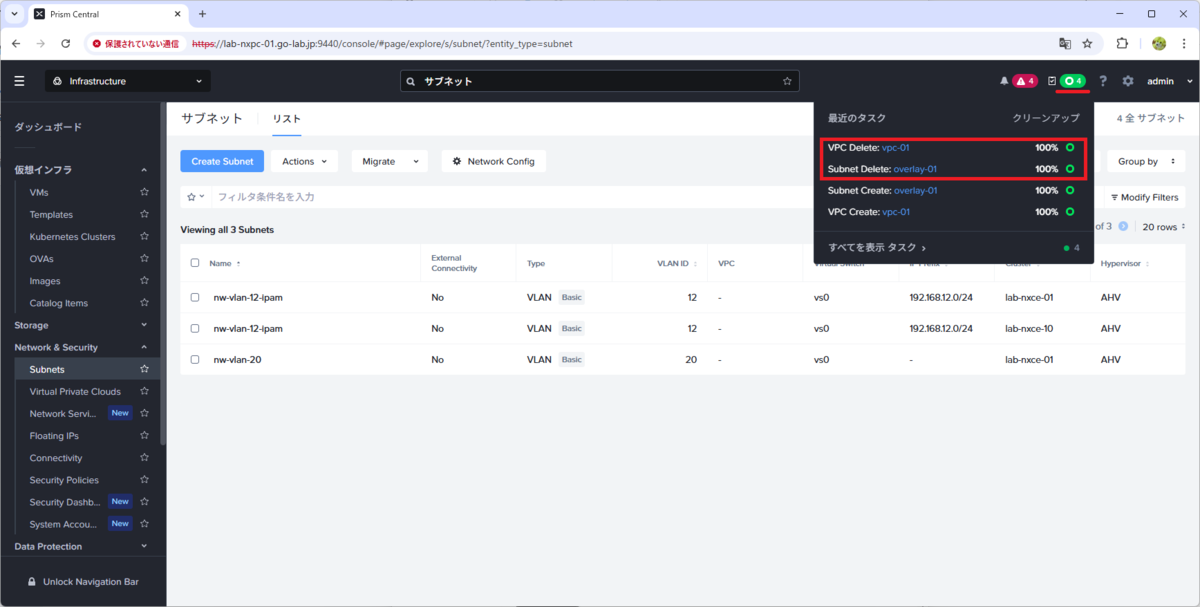
Task: Favorite Connectivity with star icon
Action: [144, 458]
